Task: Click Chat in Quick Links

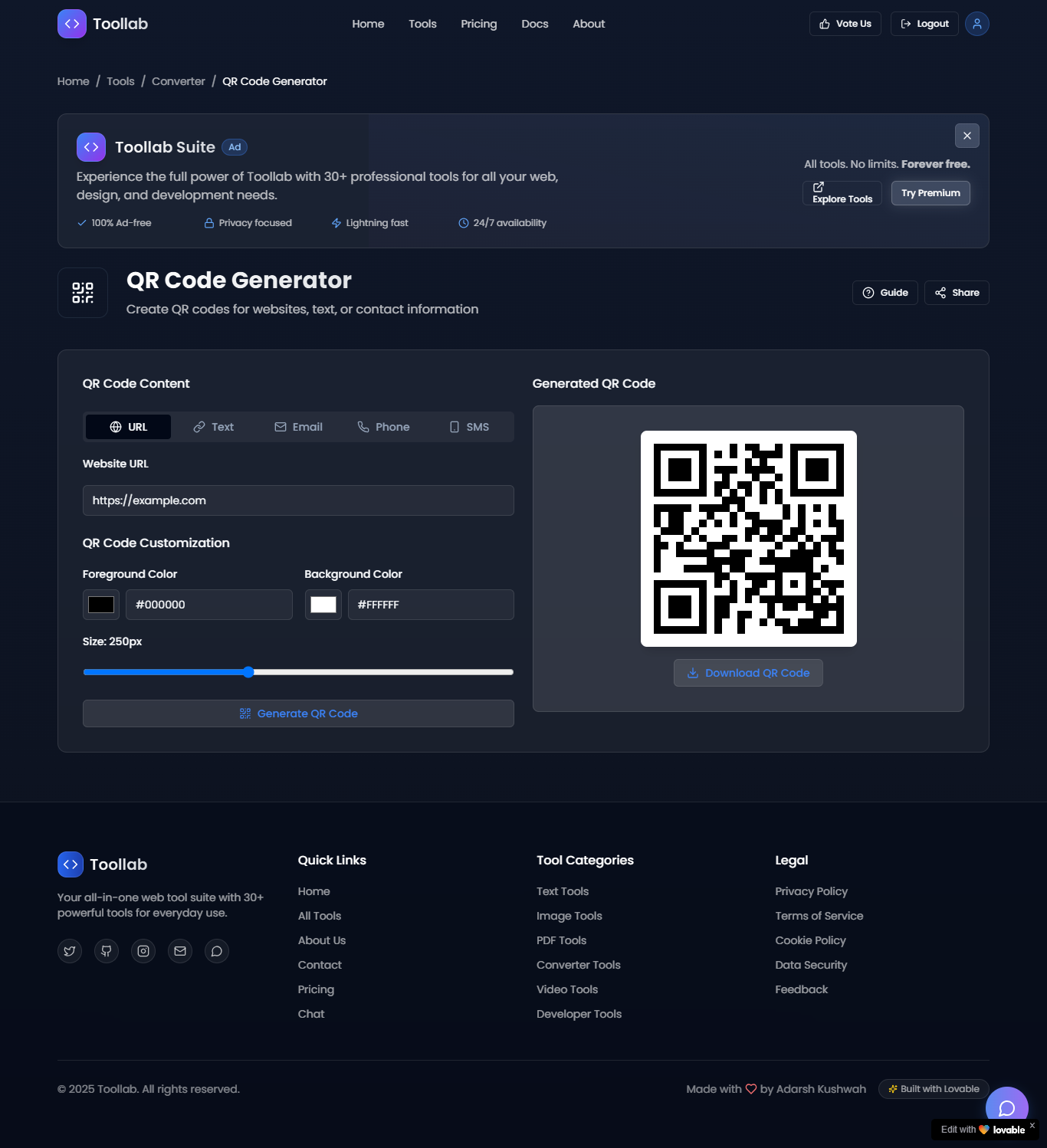Action: tap(311, 1014)
